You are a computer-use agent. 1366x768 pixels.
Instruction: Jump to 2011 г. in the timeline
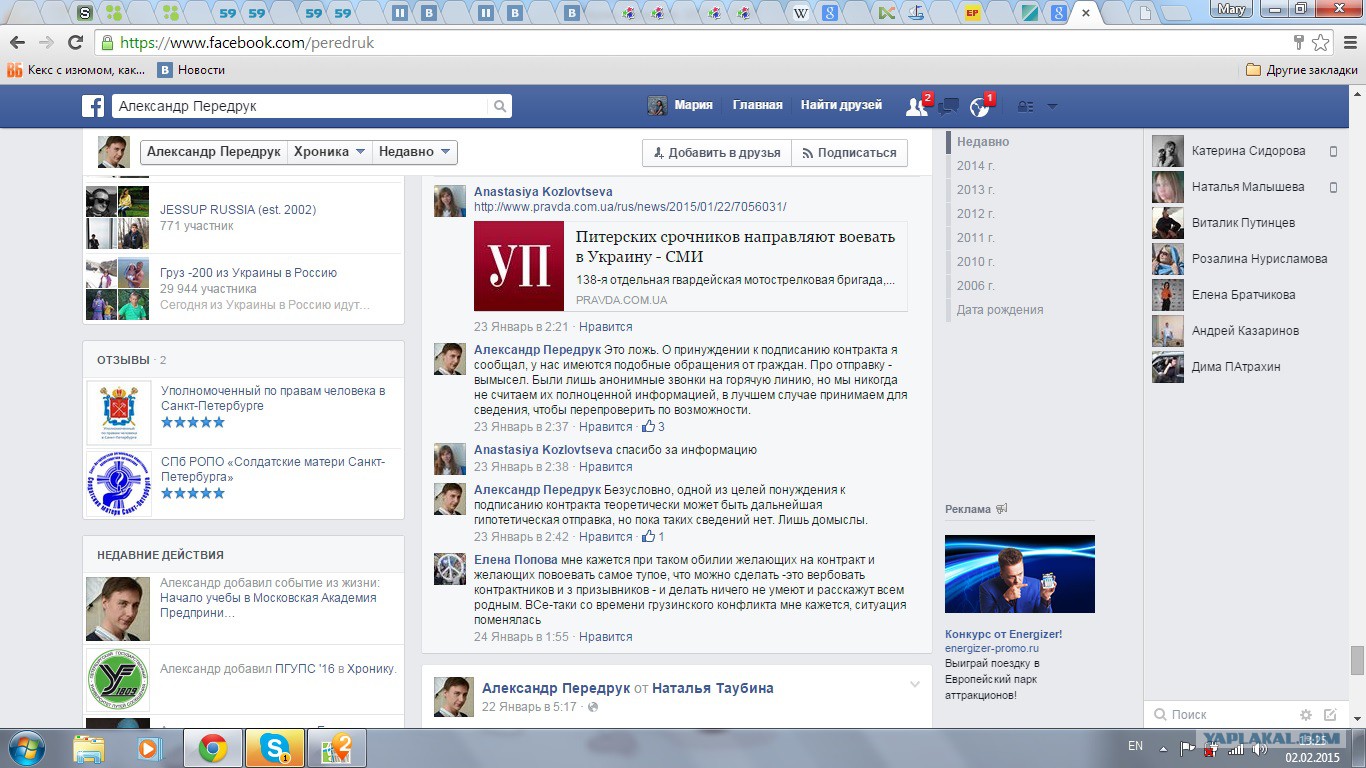pos(976,238)
